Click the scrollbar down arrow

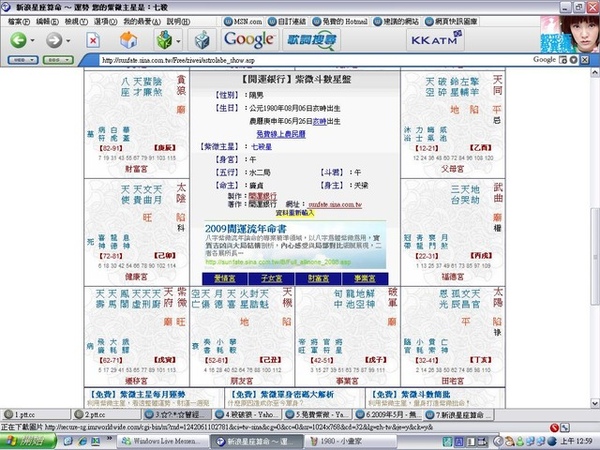pos(595,403)
